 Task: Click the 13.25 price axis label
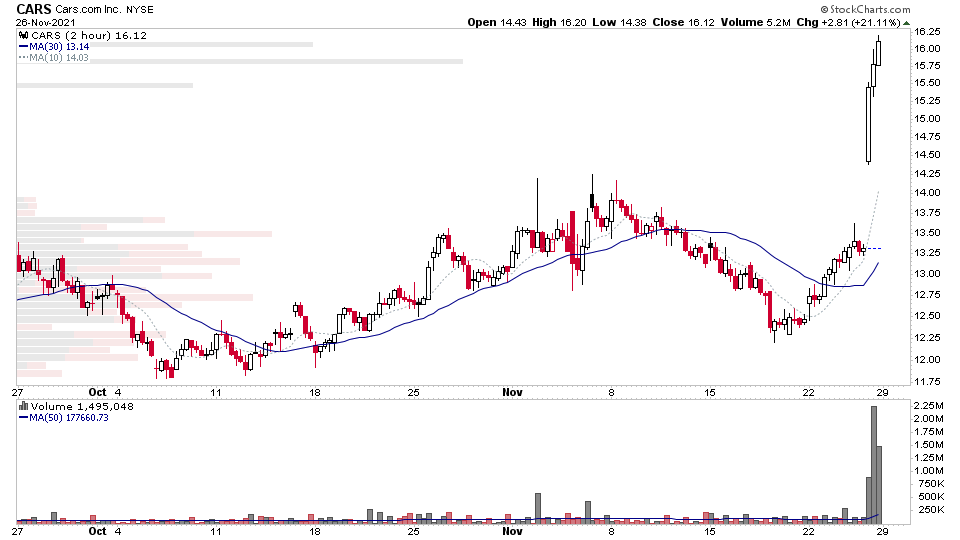[928, 253]
